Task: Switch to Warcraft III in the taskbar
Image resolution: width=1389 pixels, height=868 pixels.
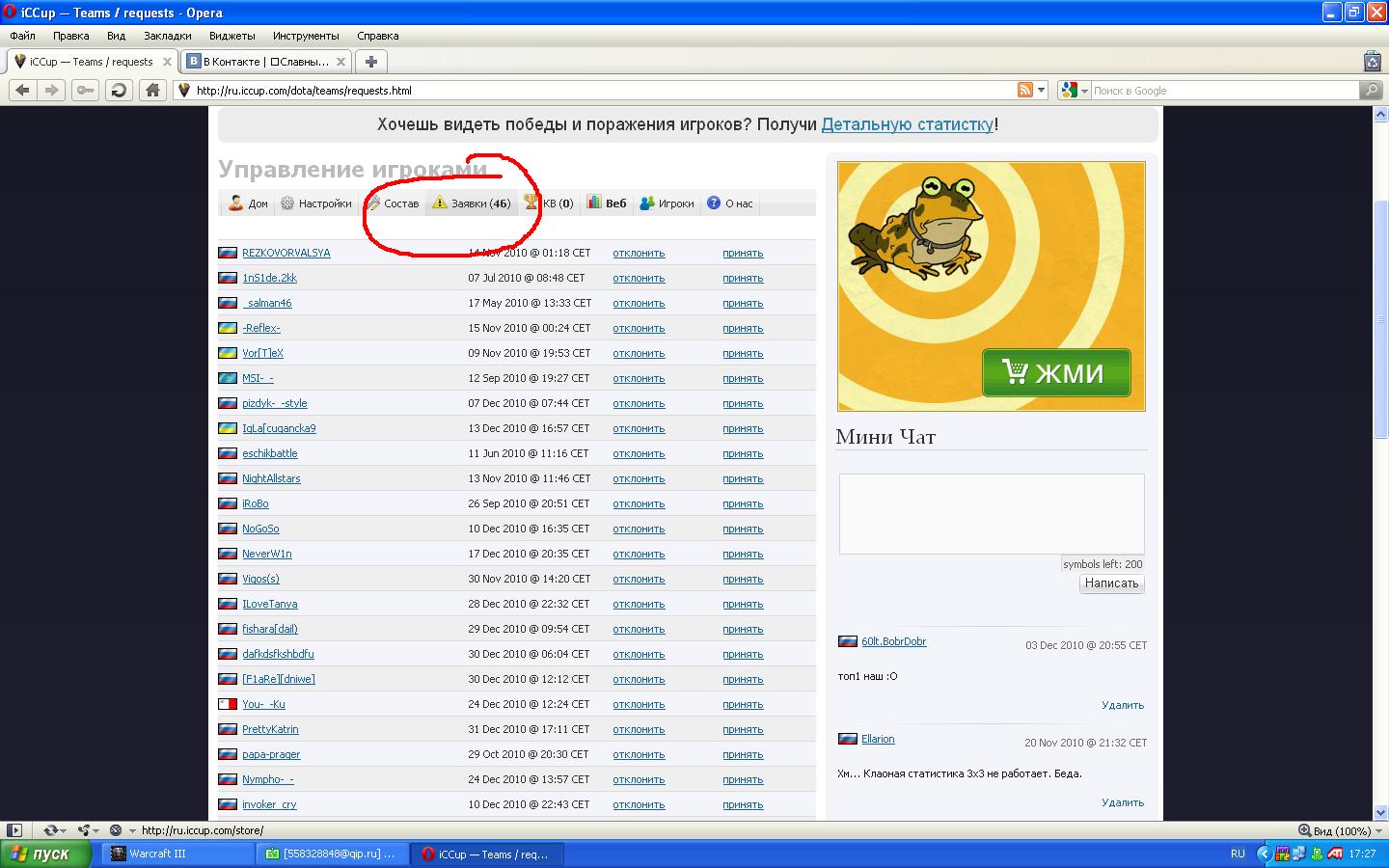Action: point(179,854)
